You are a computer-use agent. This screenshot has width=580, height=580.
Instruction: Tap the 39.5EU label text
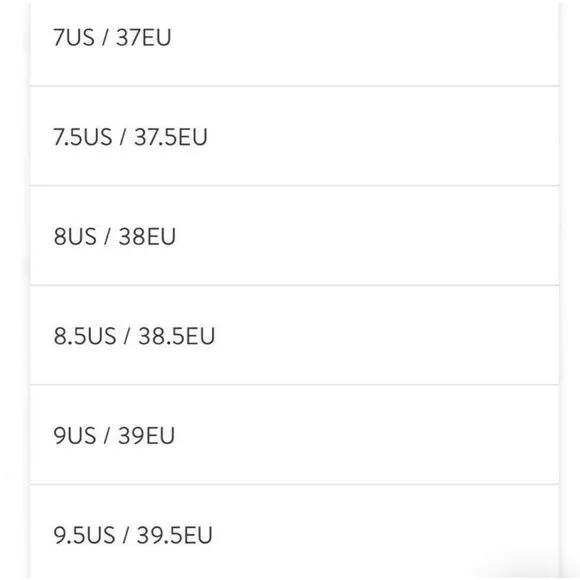175,535
